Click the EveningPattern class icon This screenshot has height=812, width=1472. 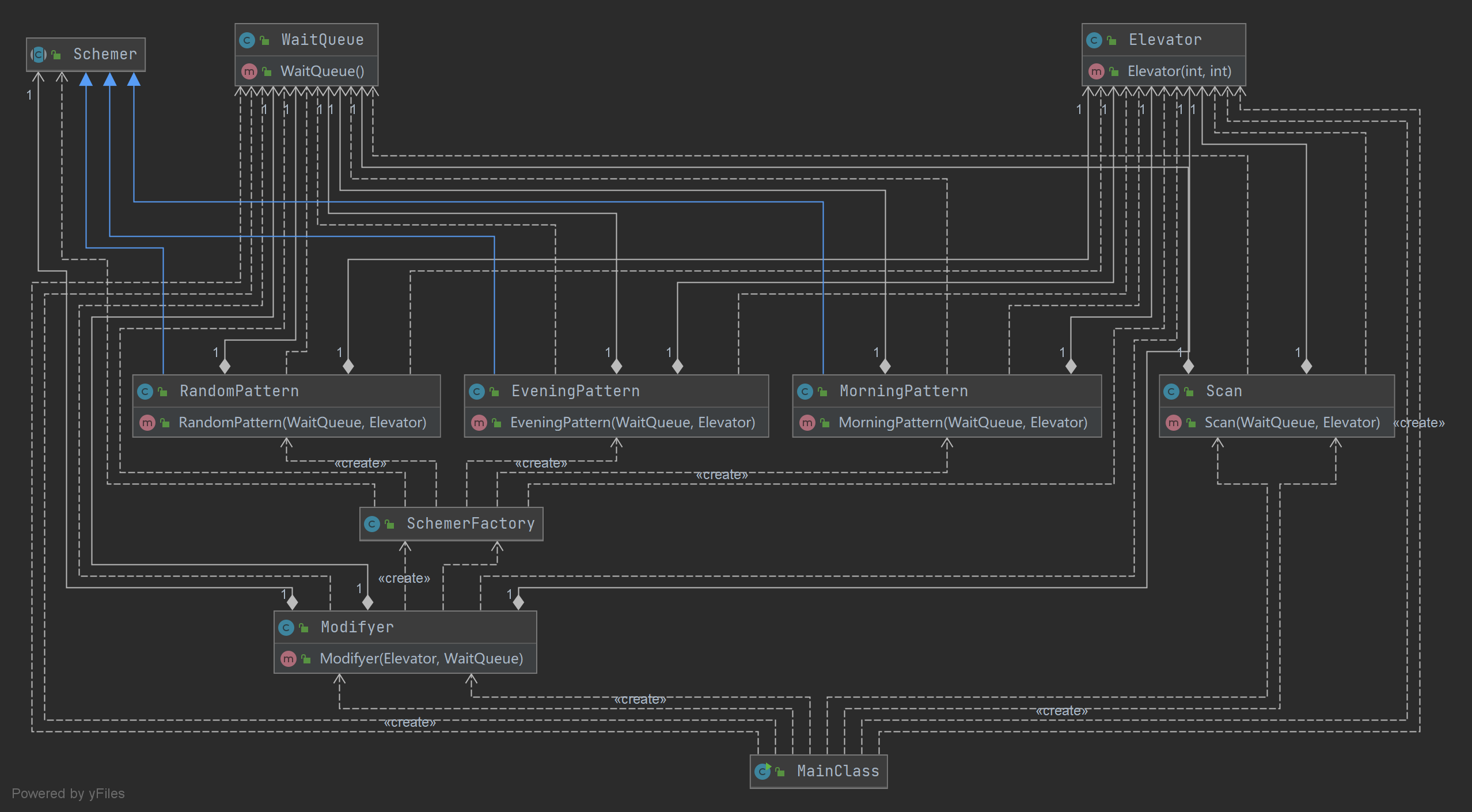tap(477, 392)
